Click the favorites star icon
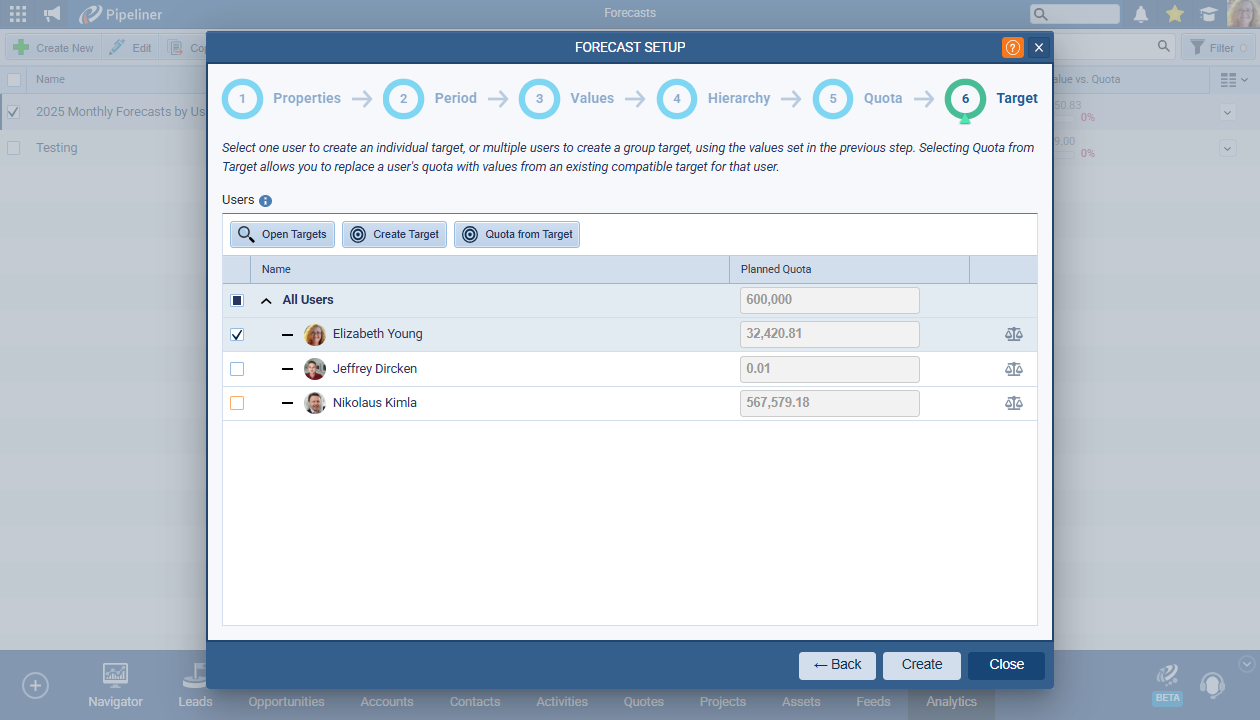 pos(1175,14)
